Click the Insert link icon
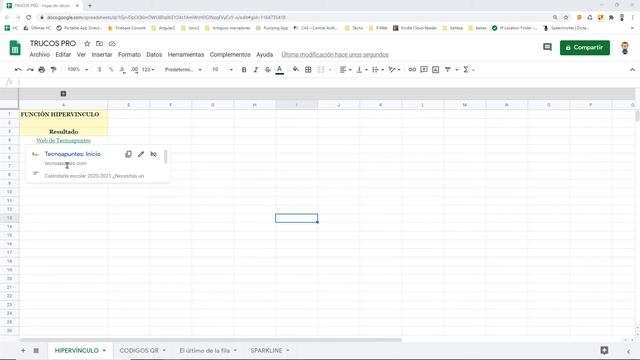The width and height of the screenshot is (640, 360). [x=412, y=70]
